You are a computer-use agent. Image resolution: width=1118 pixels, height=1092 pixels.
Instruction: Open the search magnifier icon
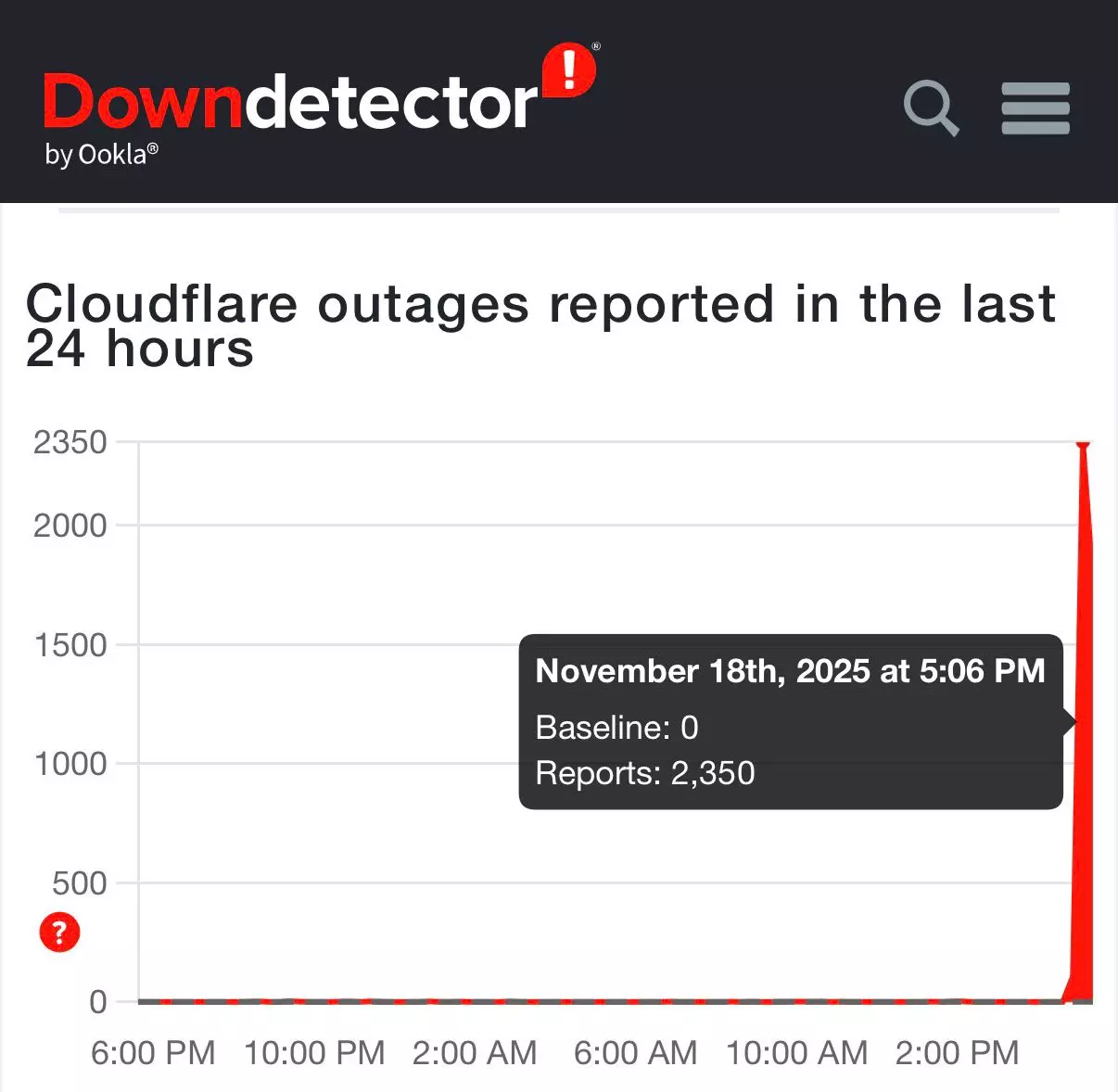(931, 108)
